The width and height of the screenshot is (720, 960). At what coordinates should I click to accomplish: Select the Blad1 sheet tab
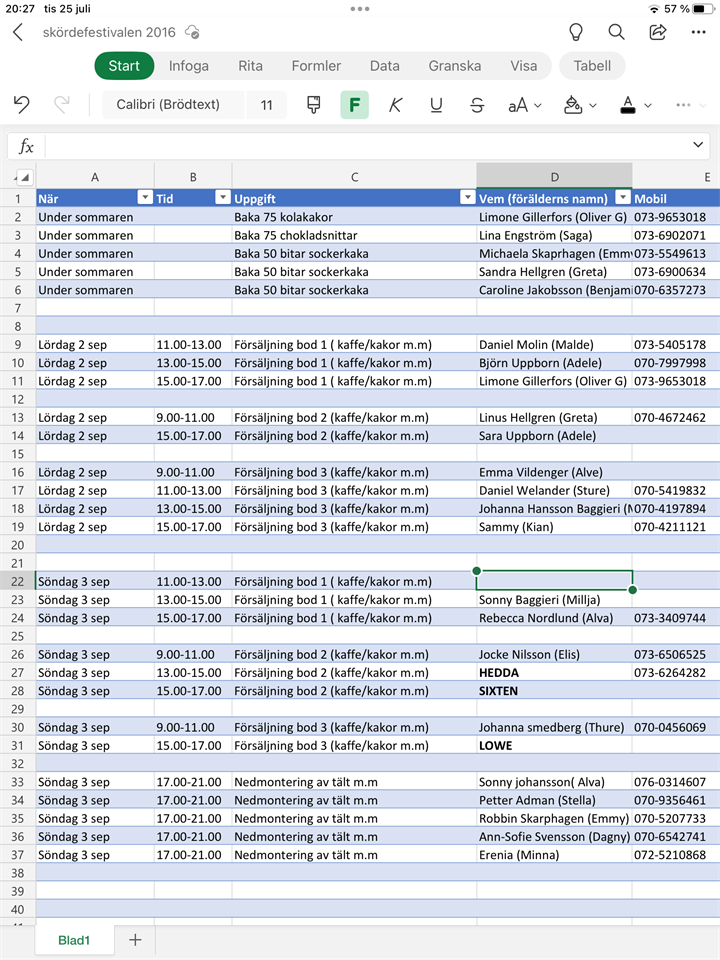tap(74, 940)
